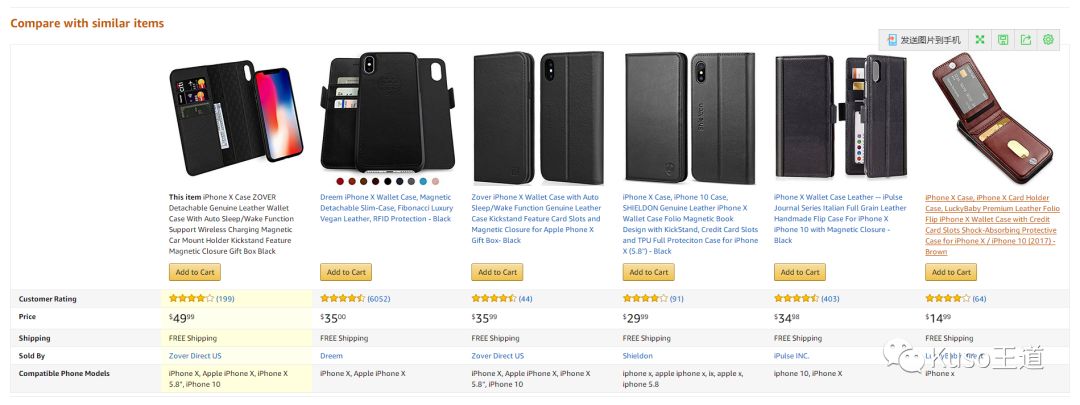Open the green settings gear icon
This screenshot has width=1080, height=405.
(x=1048, y=40)
